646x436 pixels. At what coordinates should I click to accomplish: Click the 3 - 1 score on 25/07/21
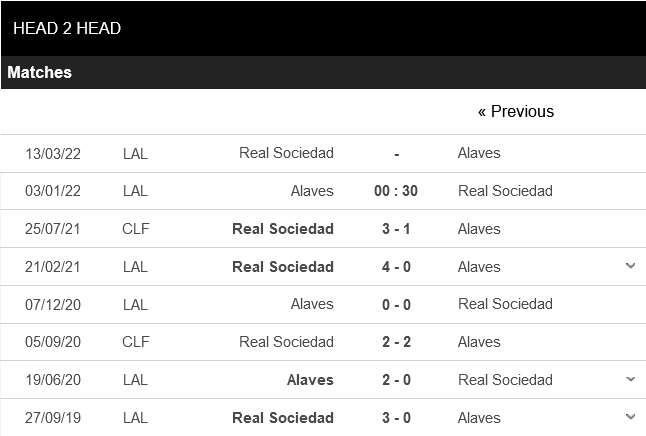point(396,229)
